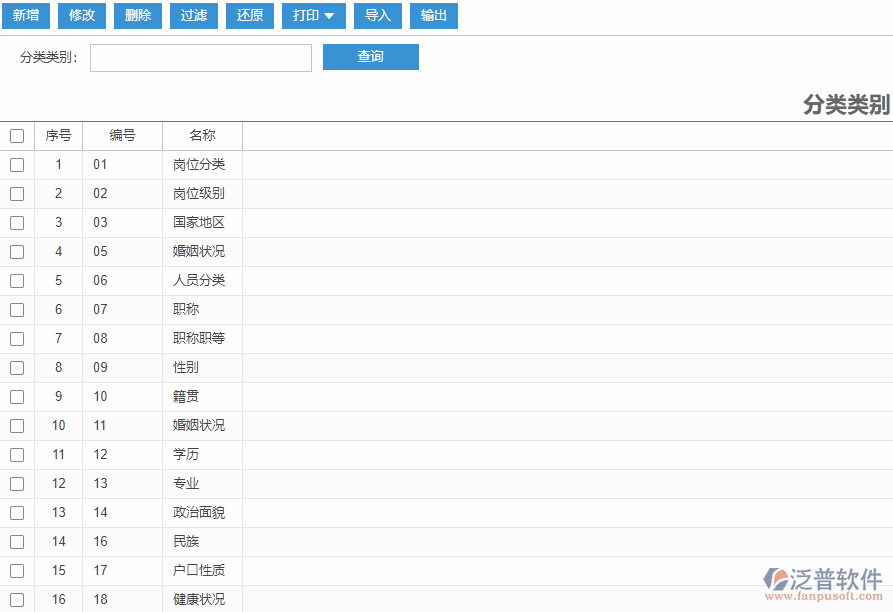Image resolution: width=893 pixels, height=612 pixels.
Task: Click the 分类类别 search input field
Action: (x=200, y=57)
